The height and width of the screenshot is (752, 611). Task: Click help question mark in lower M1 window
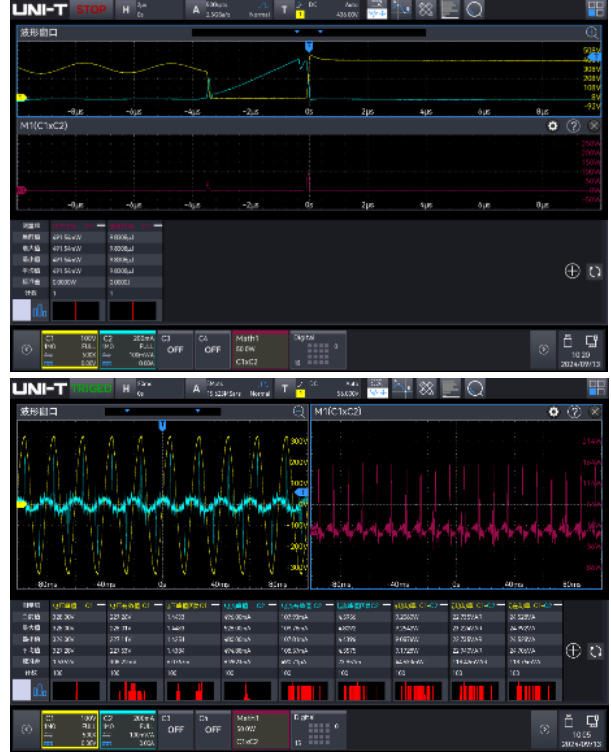tap(574, 412)
